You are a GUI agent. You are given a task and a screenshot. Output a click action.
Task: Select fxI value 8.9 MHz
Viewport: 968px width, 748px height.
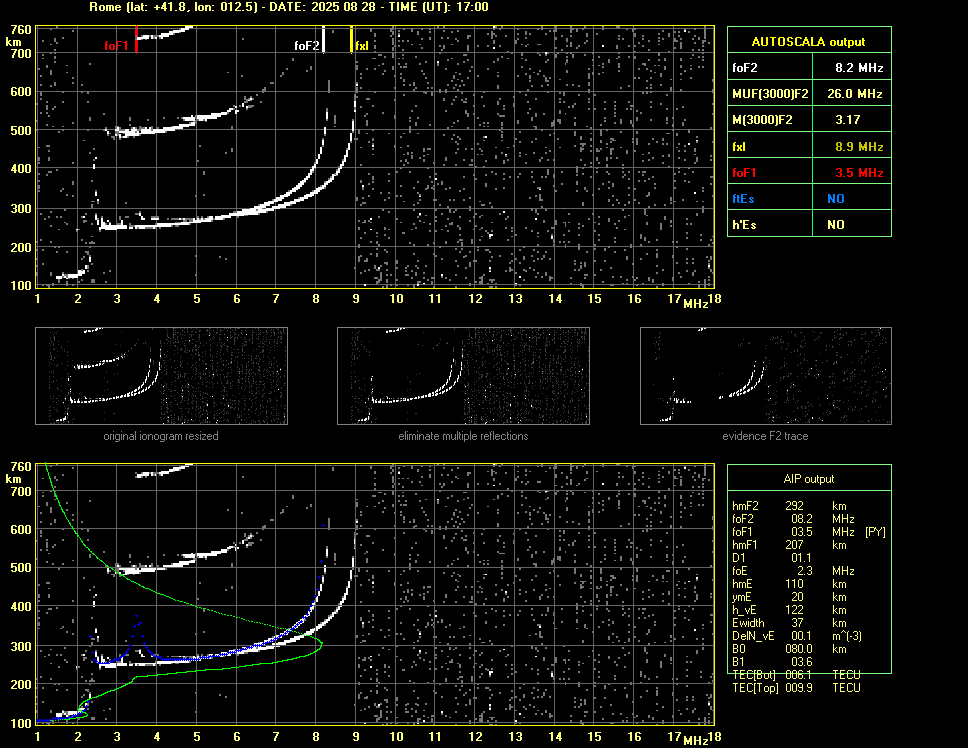[859, 147]
